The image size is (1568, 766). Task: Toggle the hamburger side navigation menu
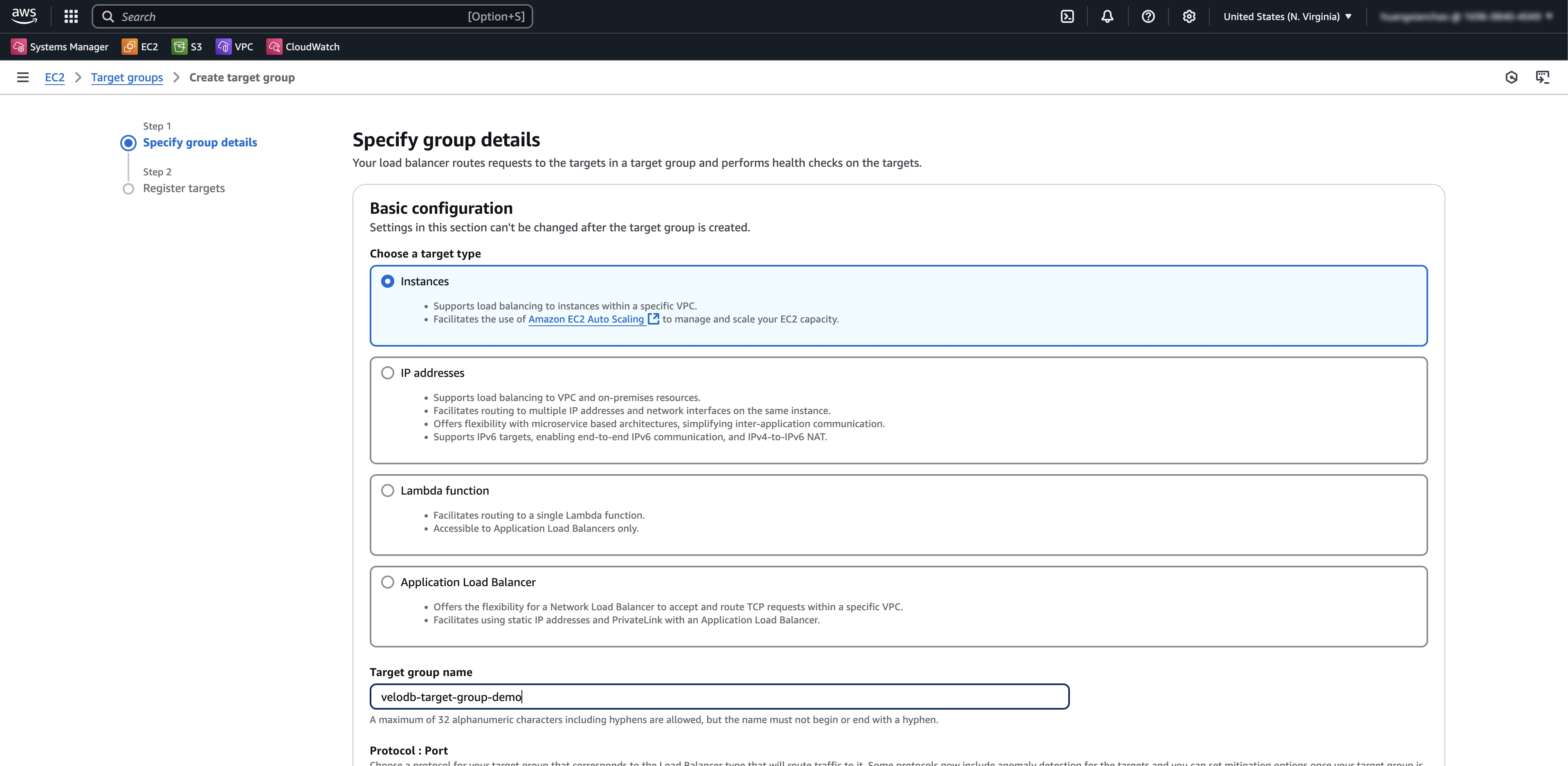(x=22, y=77)
